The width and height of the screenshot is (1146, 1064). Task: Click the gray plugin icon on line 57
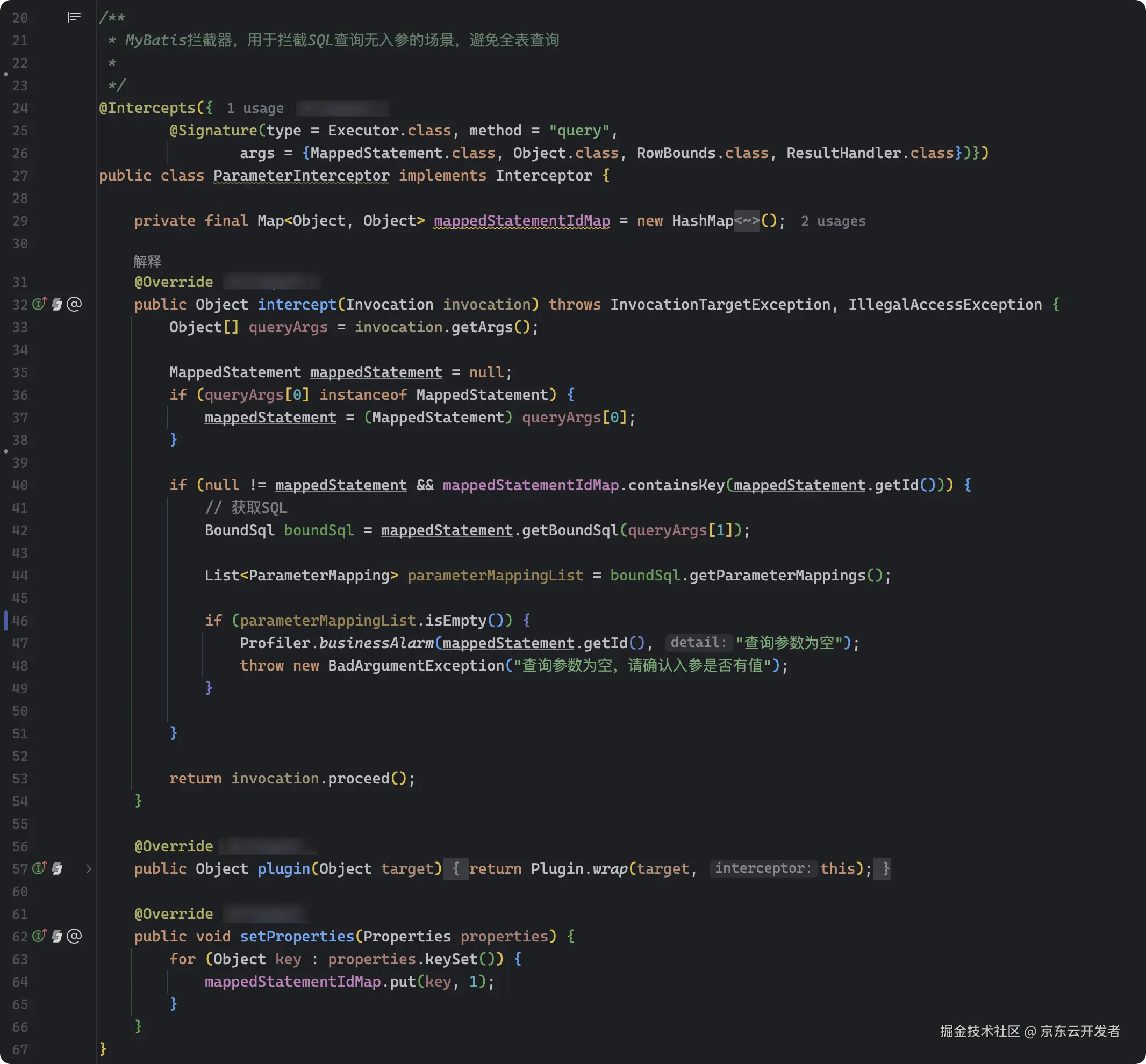click(56, 868)
